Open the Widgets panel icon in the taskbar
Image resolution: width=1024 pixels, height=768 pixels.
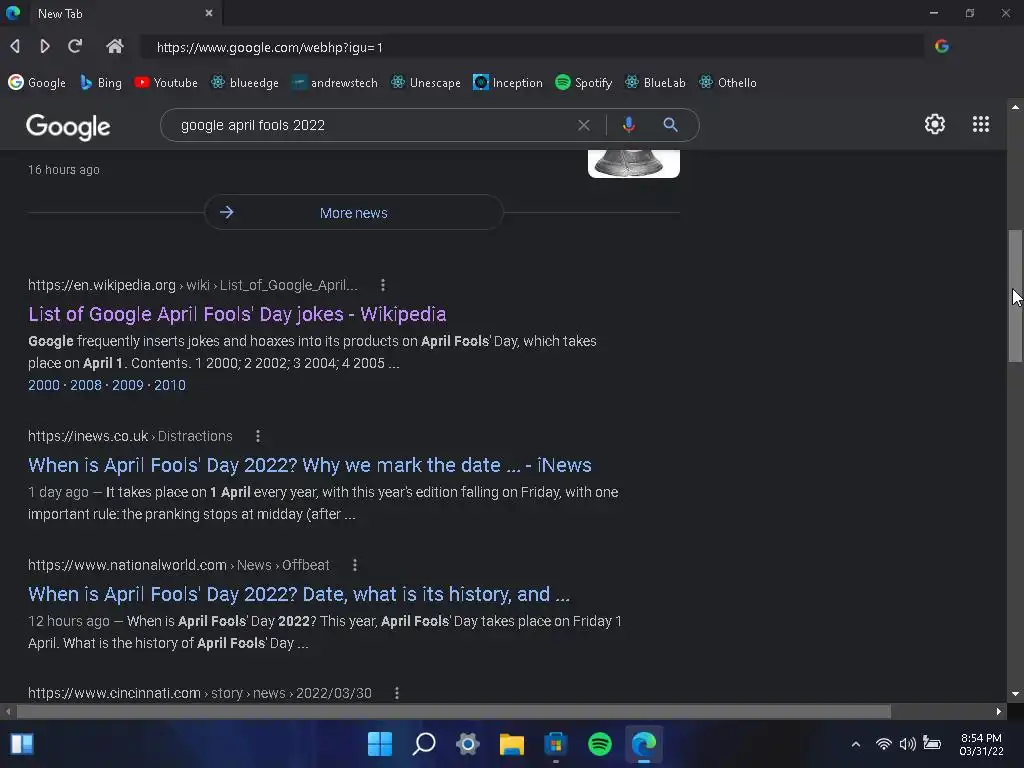tap(22, 744)
